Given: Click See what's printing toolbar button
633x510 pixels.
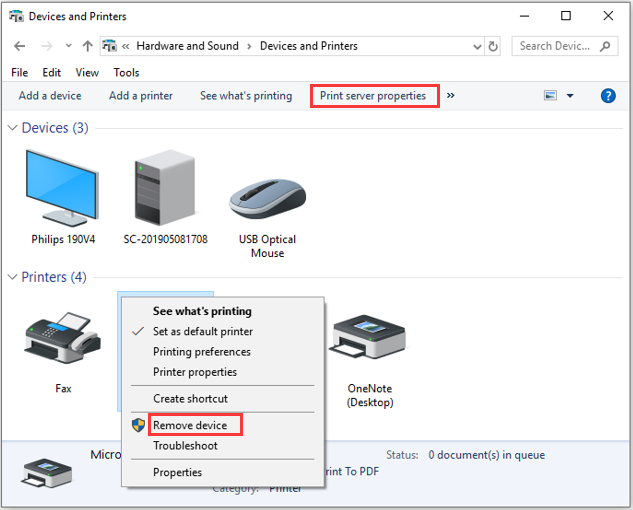Looking at the screenshot, I should pyautogui.click(x=246, y=96).
